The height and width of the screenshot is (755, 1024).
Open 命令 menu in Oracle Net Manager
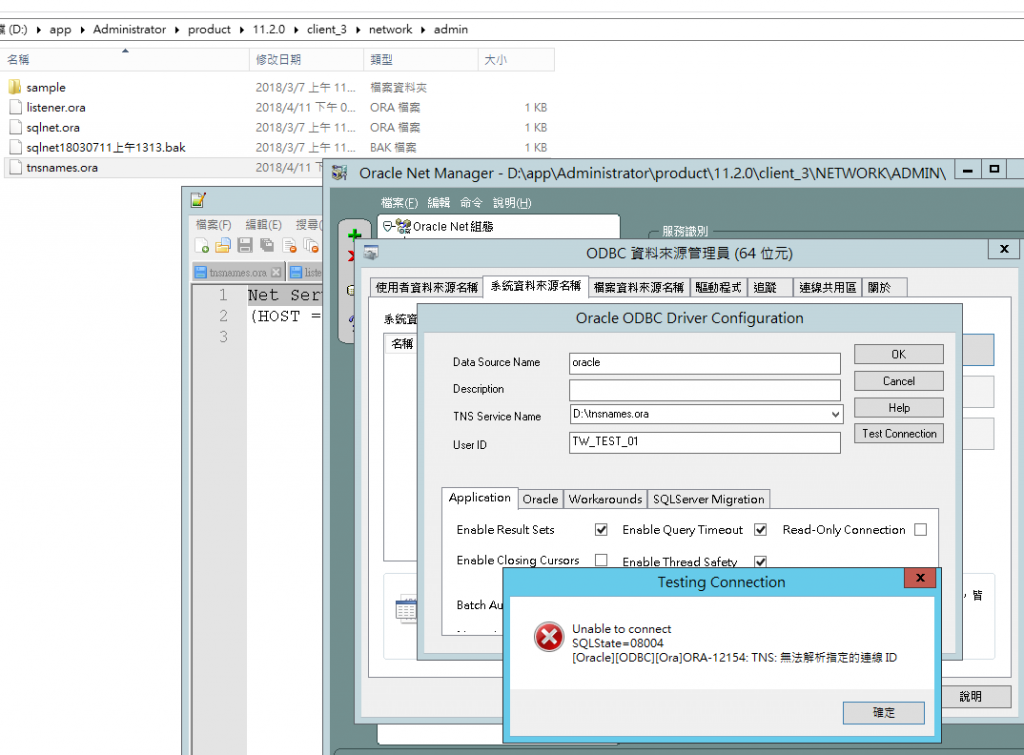pos(471,203)
